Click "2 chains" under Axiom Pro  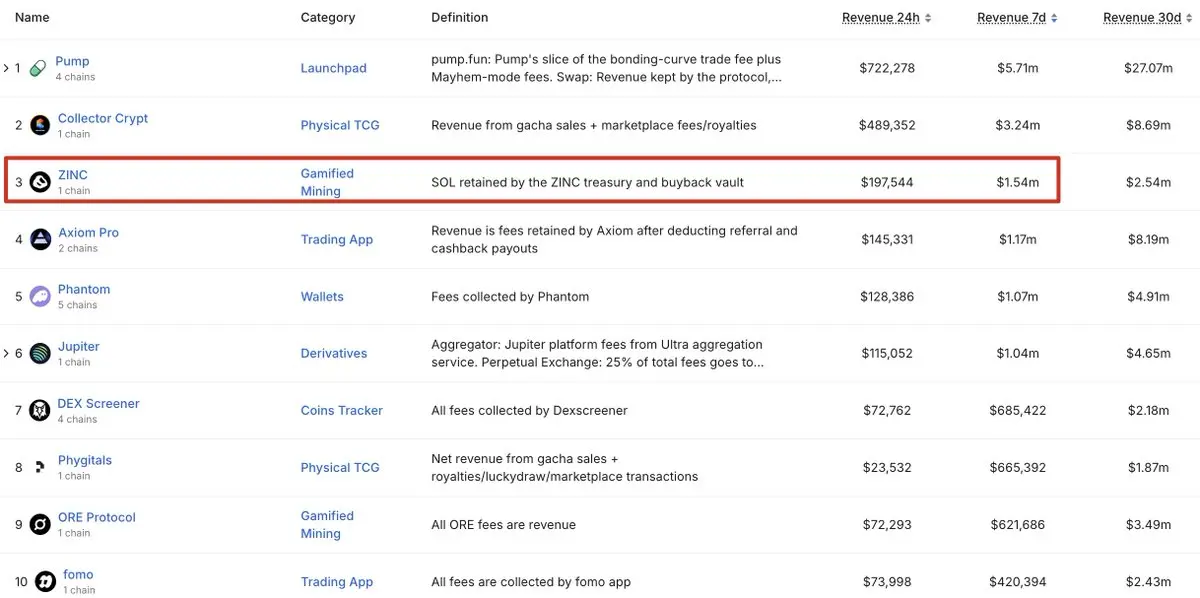(x=78, y=248)
